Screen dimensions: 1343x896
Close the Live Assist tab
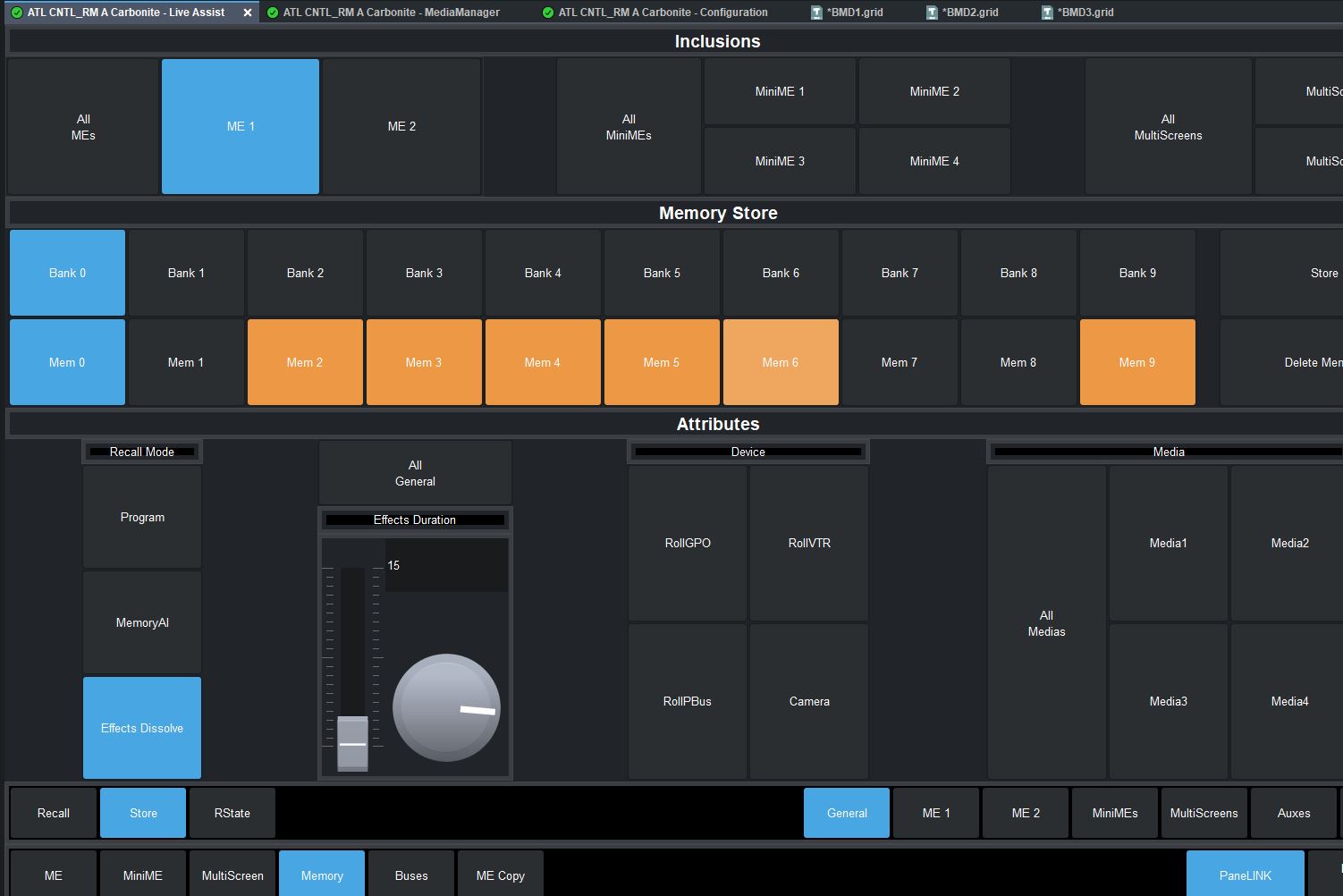(x=248, y=13)
